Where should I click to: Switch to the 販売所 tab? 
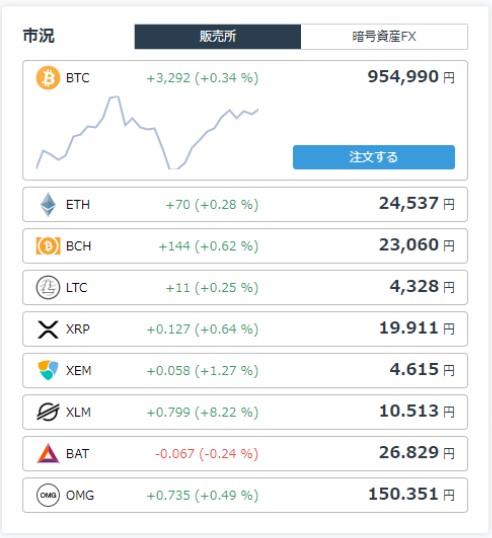coord(218,36)
